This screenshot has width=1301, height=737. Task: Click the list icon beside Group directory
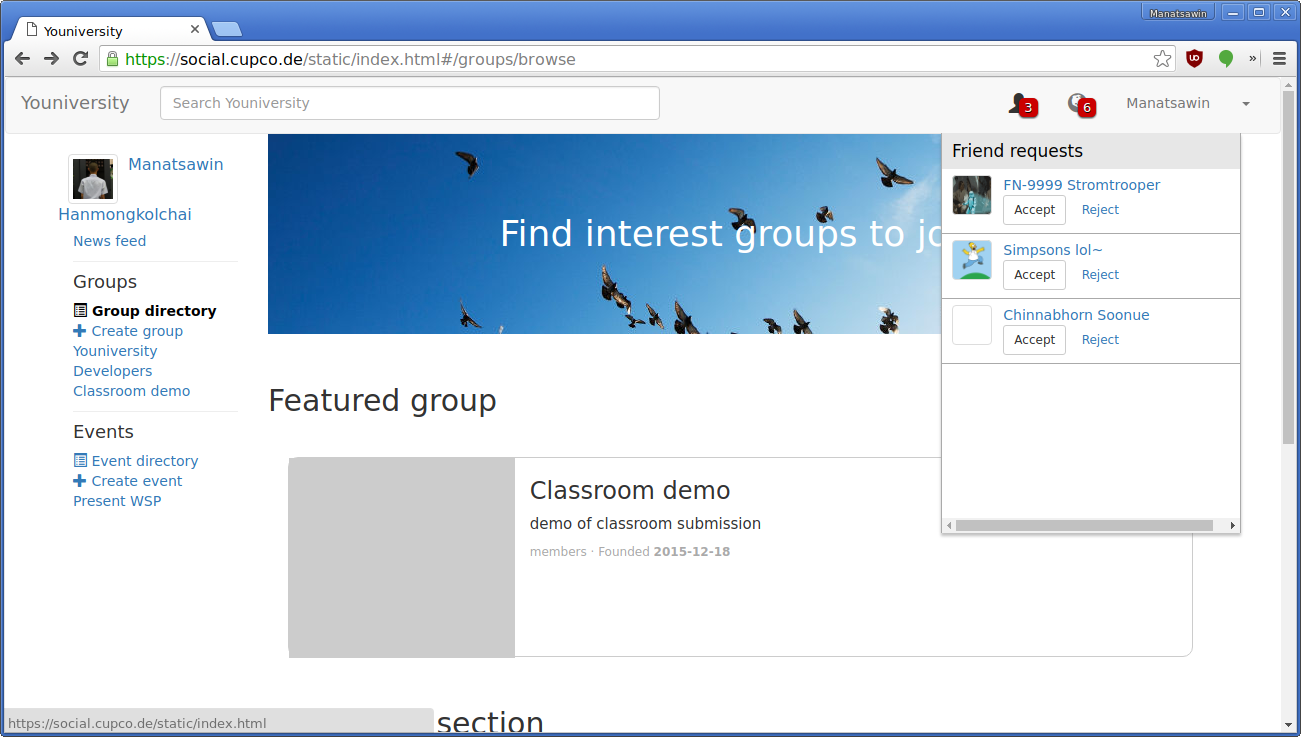coord(80,311)
